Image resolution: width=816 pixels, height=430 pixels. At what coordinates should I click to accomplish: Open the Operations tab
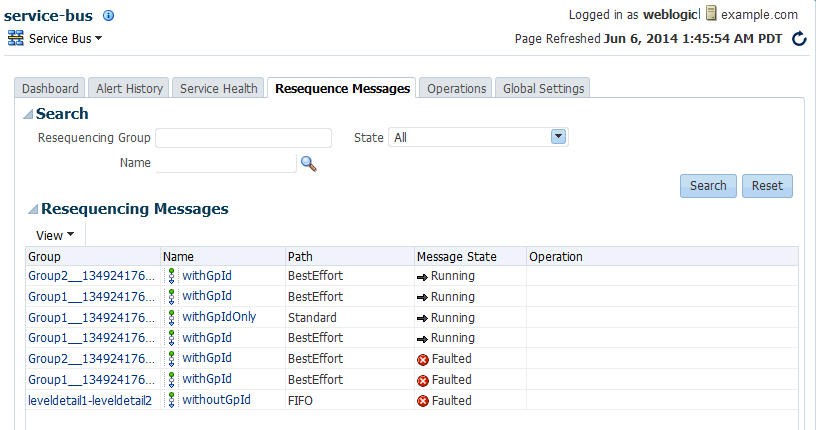pos(456,88)
